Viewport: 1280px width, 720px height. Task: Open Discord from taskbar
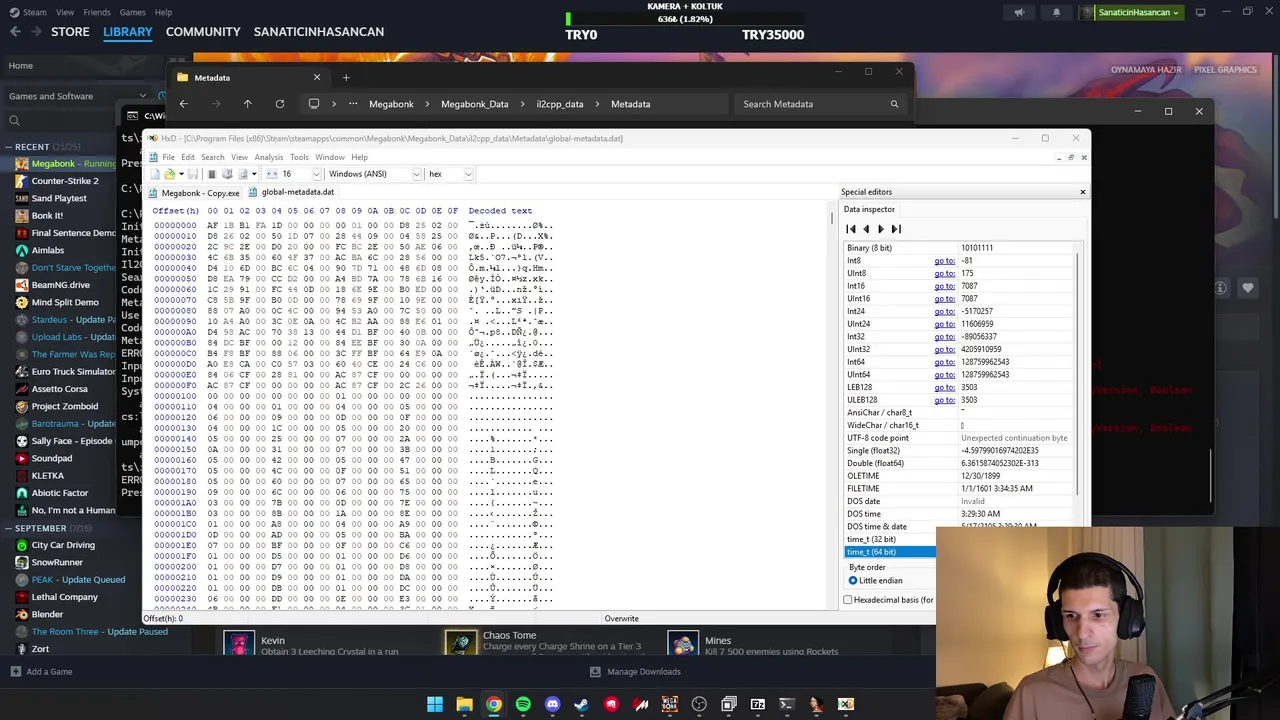552,704
